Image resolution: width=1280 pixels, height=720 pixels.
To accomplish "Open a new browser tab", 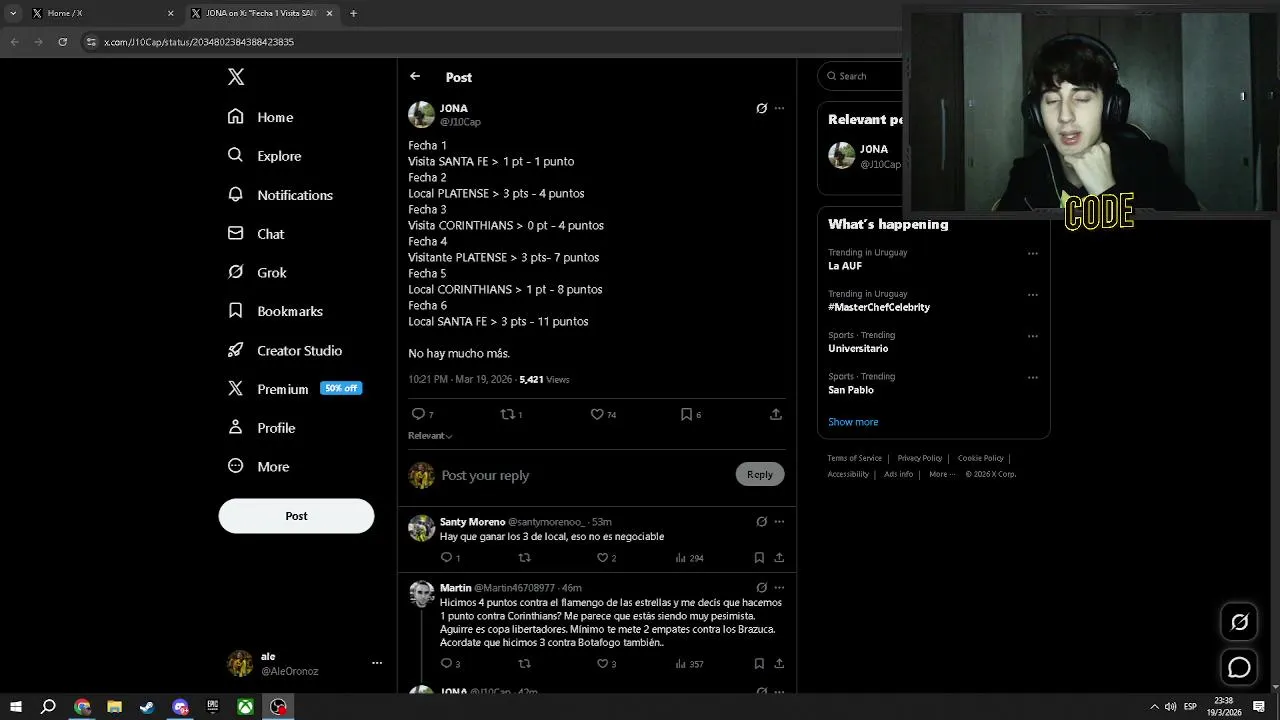I will pyautogui.click(x=353, y=13).
